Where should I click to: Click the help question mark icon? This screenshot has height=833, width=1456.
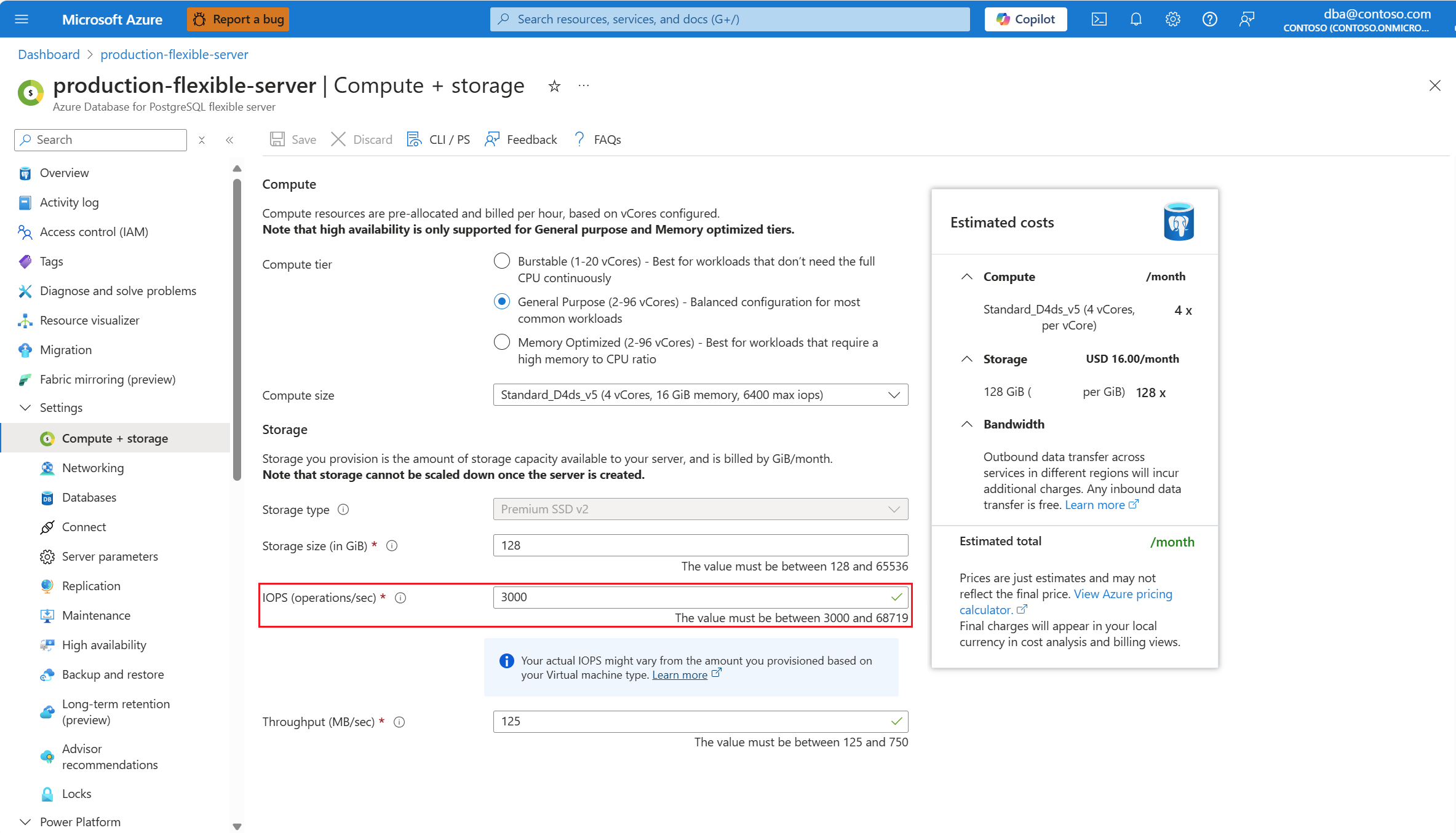pyautogui.click(x=1209, y=19)
